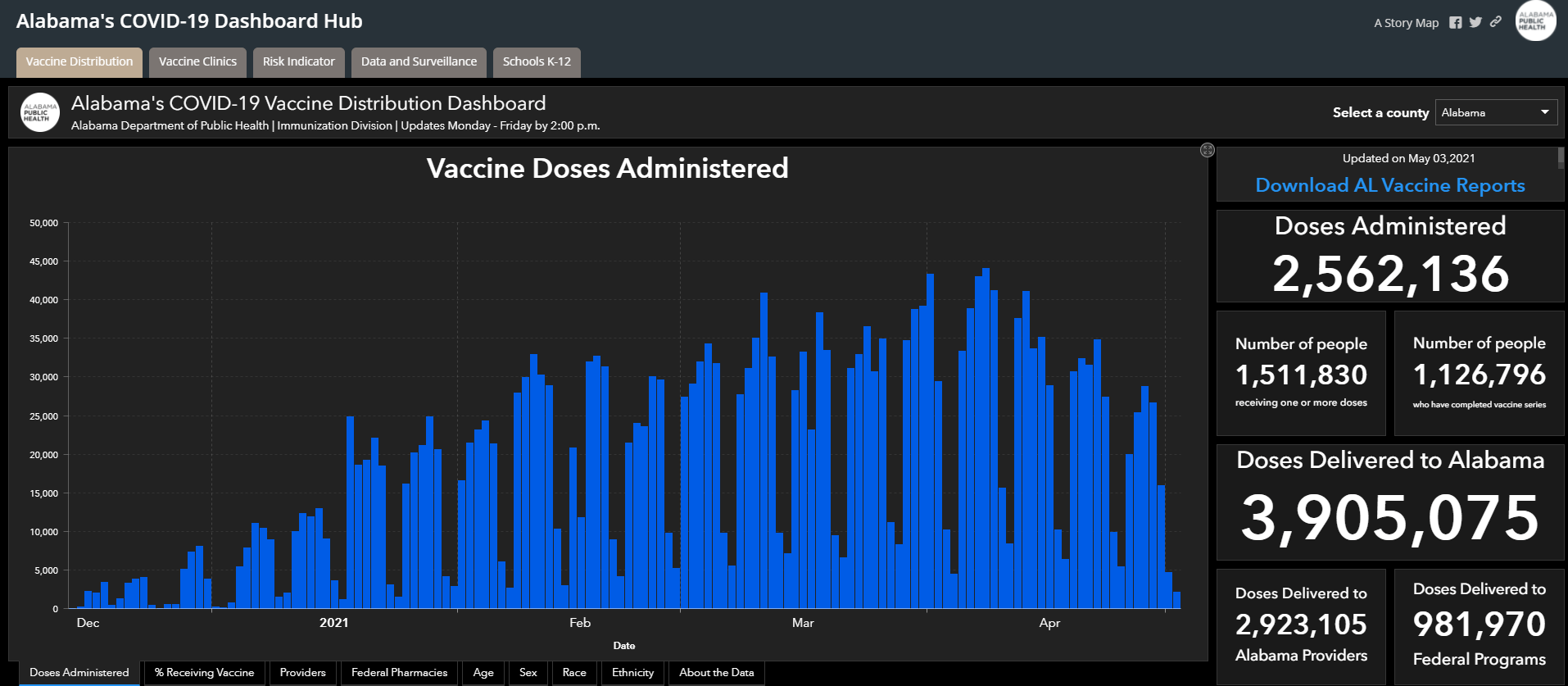
Task: Go to Data and Surveillance tab
Action: (x=419, y=62)
